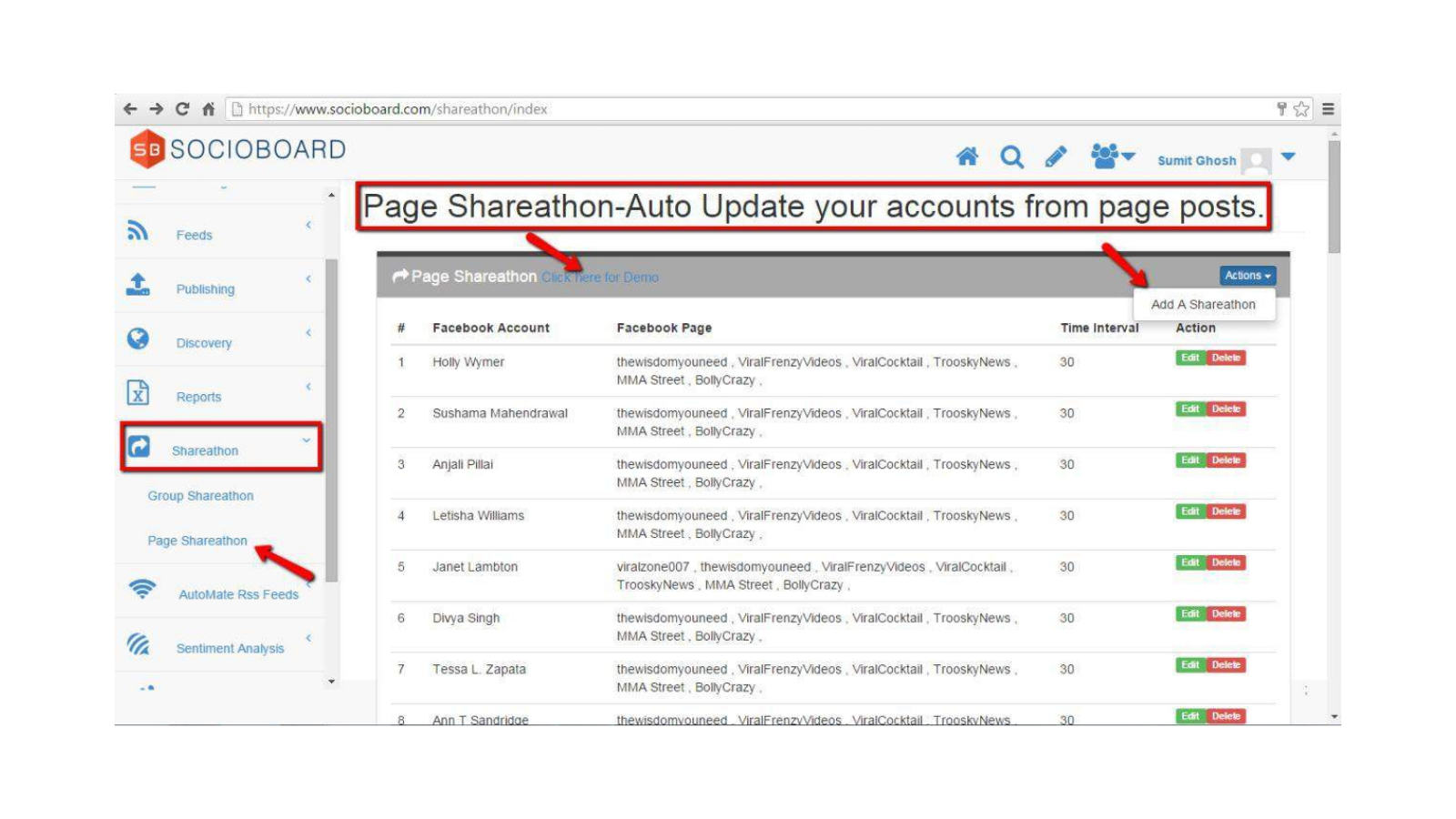Screen dimensions: 1456x819
Task: Go back with the browser back arrow
Action: pyautogui.click(x=130, y=109)
